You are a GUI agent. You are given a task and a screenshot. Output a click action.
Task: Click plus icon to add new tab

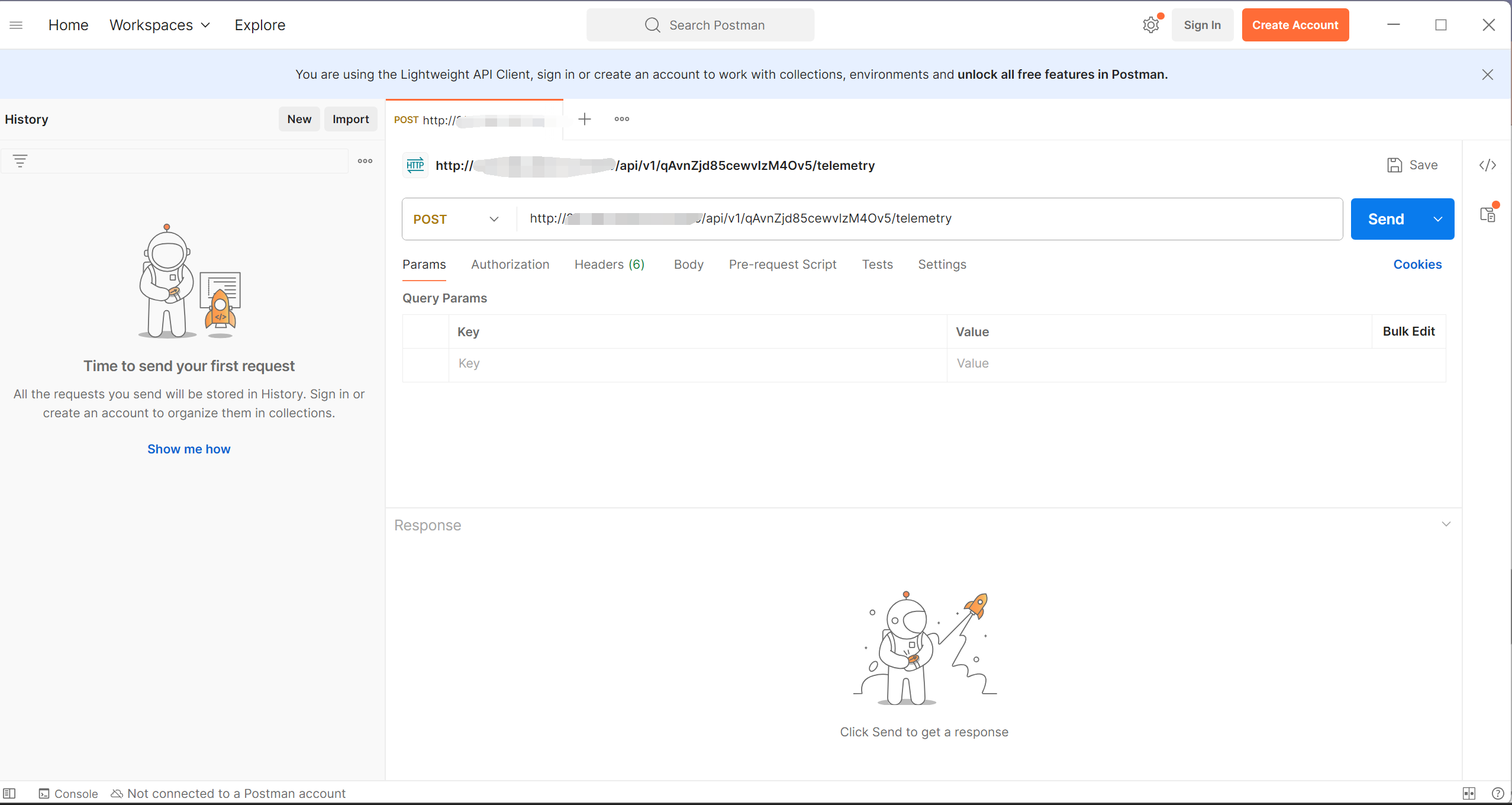pos(585,119)
